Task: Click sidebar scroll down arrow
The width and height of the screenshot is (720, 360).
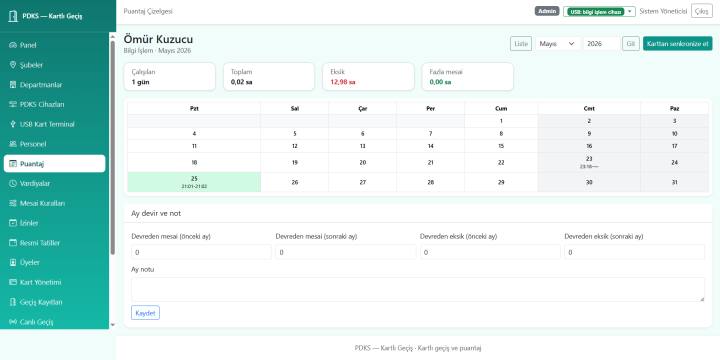Action: pos(113,325)
